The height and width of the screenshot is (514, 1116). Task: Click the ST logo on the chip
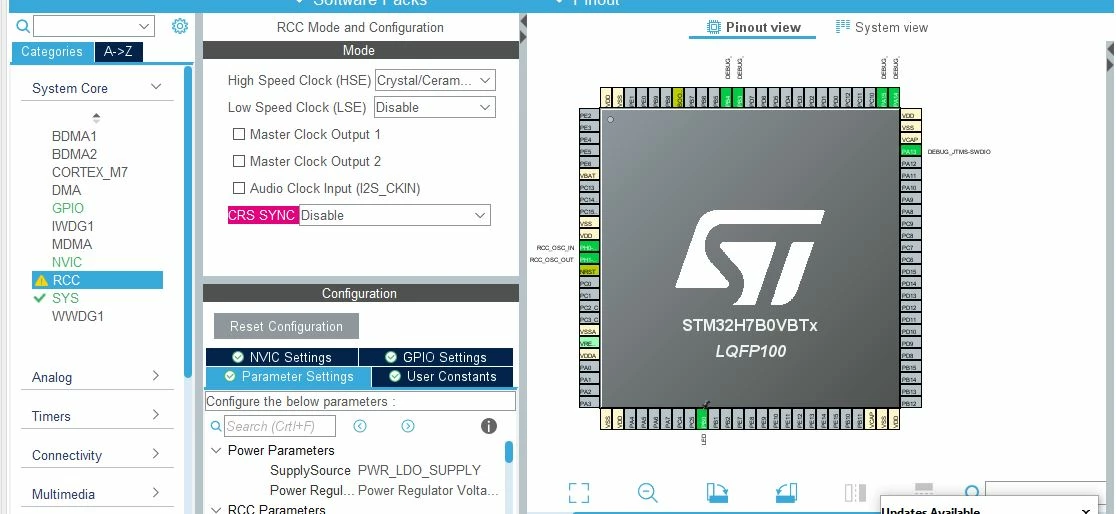(749, 258)
